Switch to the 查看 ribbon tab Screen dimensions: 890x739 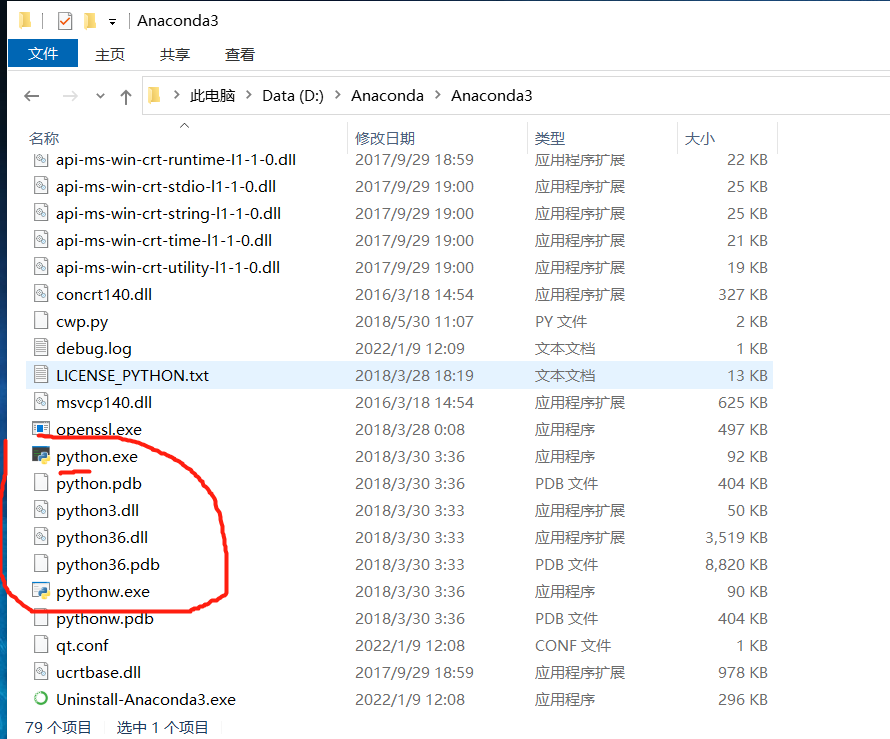240,54
